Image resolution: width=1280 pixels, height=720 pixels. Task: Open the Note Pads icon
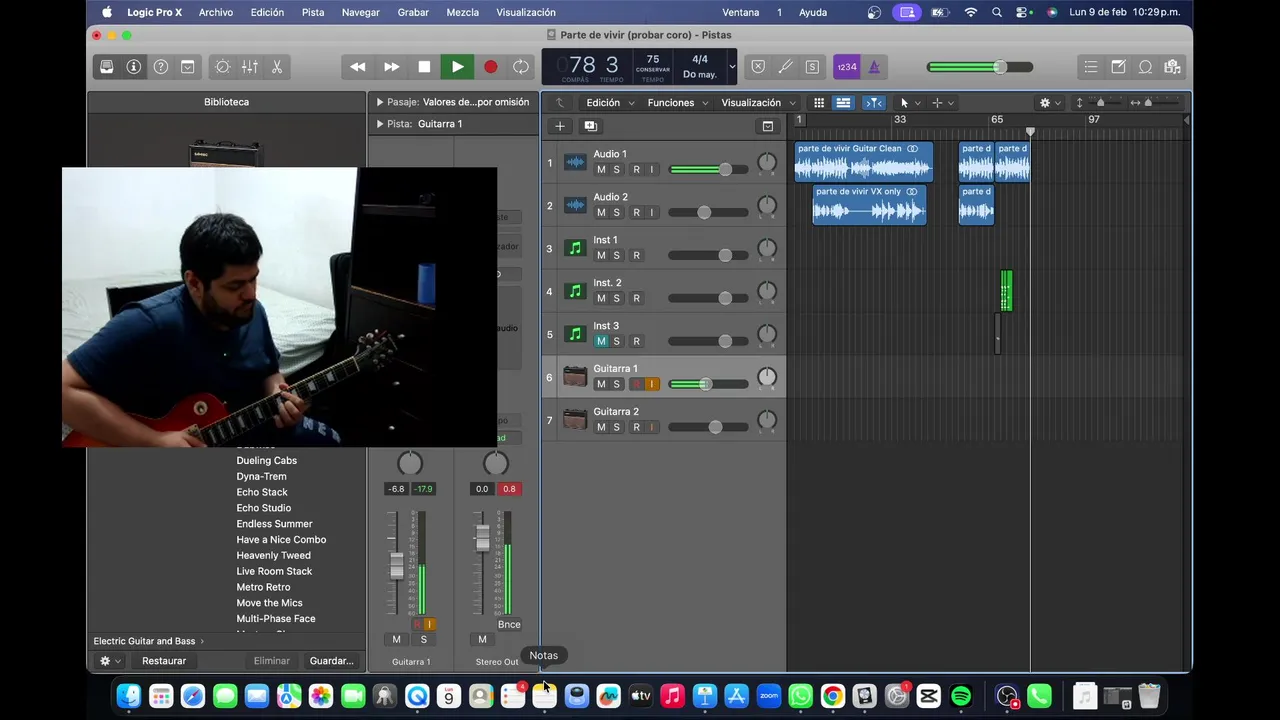(1118, 67)
